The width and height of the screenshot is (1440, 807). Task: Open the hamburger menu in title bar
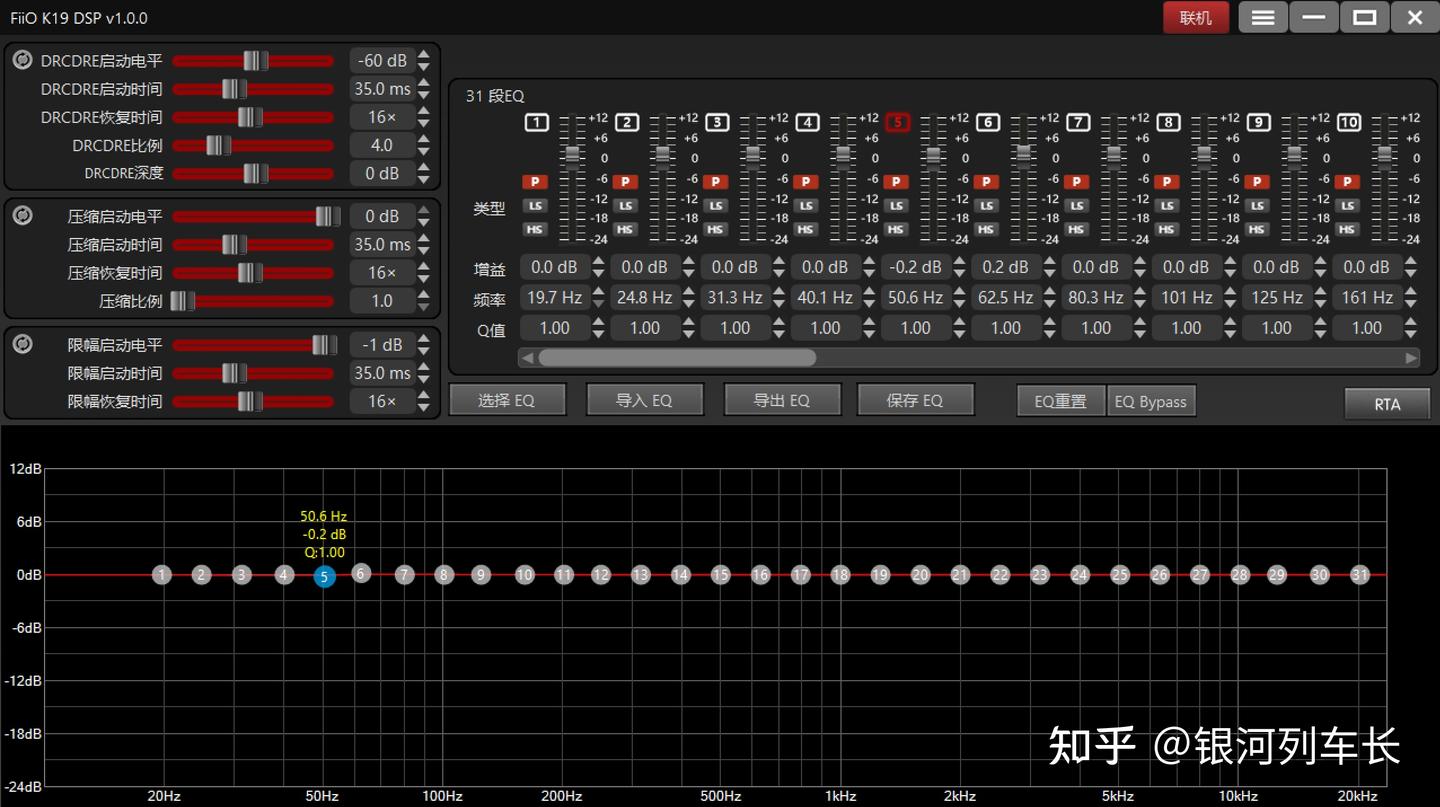coord(1263,18)
